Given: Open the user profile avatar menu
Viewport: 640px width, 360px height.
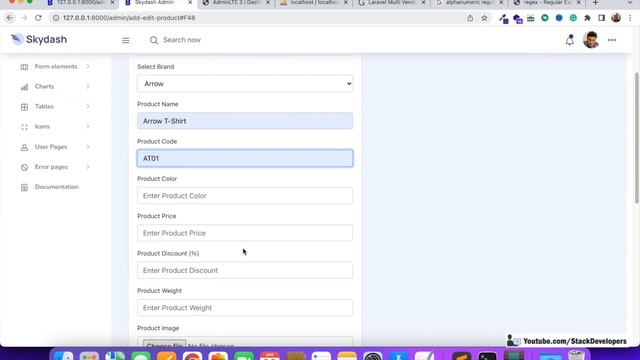Looking at the screenshot, I should pos(591,40).
